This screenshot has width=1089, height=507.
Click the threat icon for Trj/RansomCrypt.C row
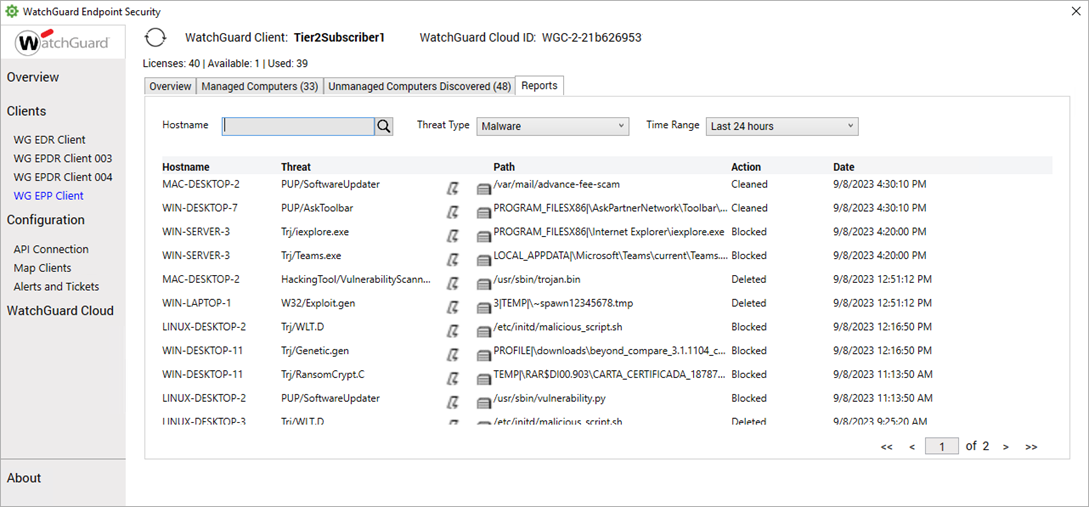453,376
